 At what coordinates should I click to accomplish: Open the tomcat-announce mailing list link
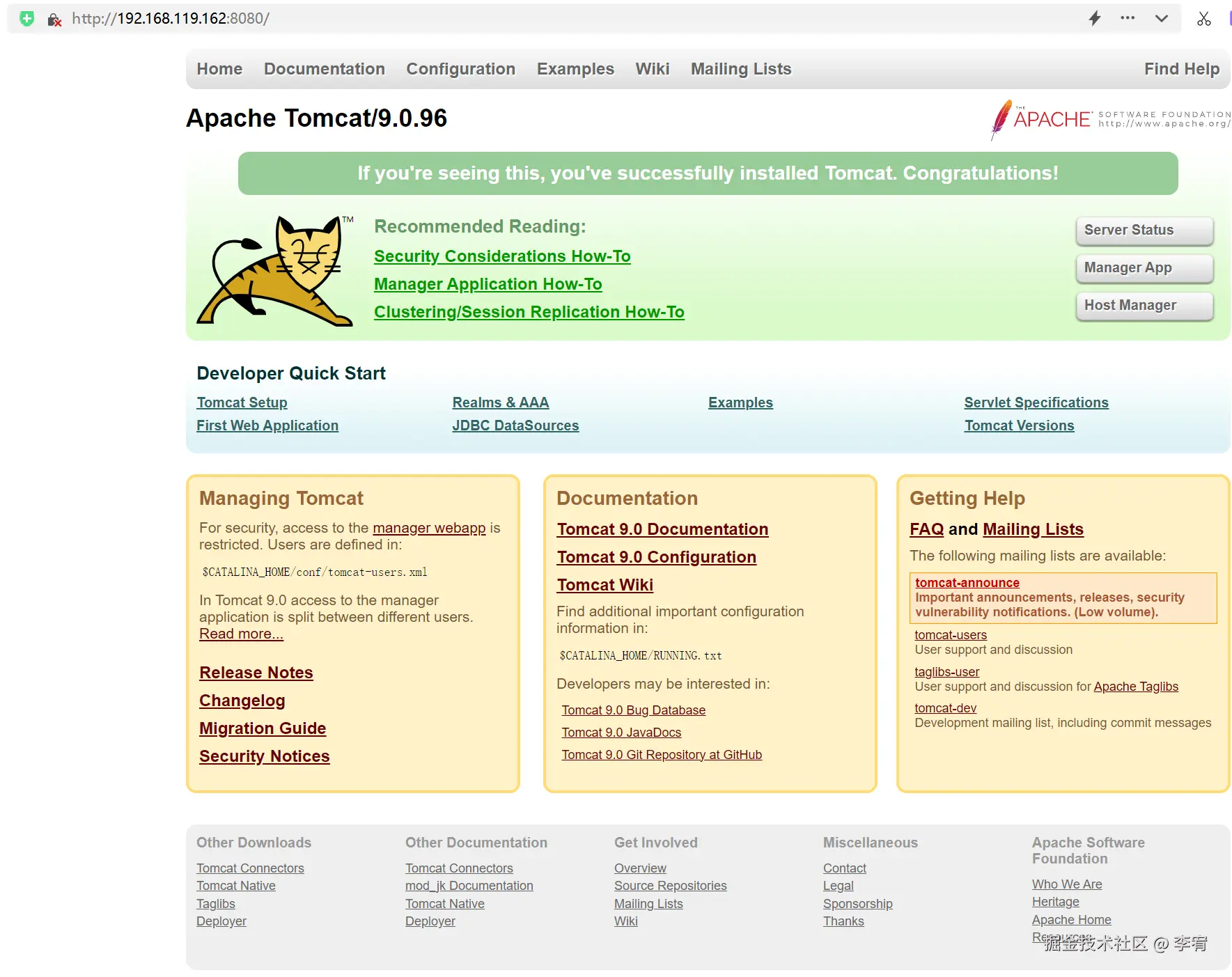click(x=967, y=583)
